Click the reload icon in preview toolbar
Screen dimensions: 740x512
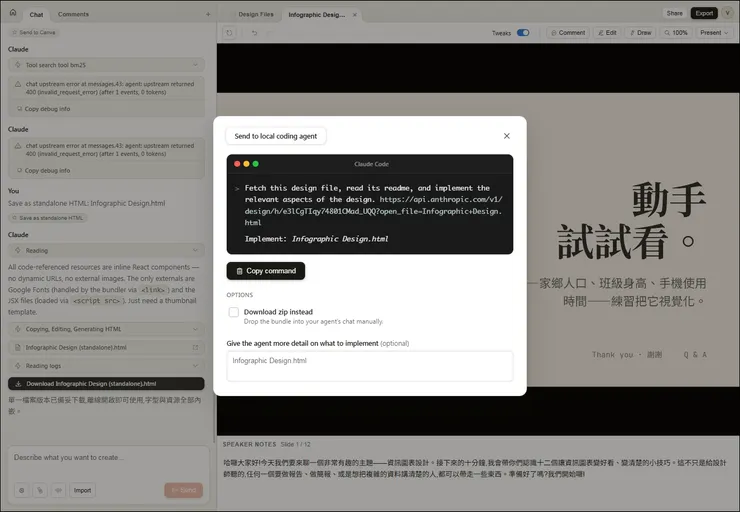pyautogui.click(x=229, y=33)
